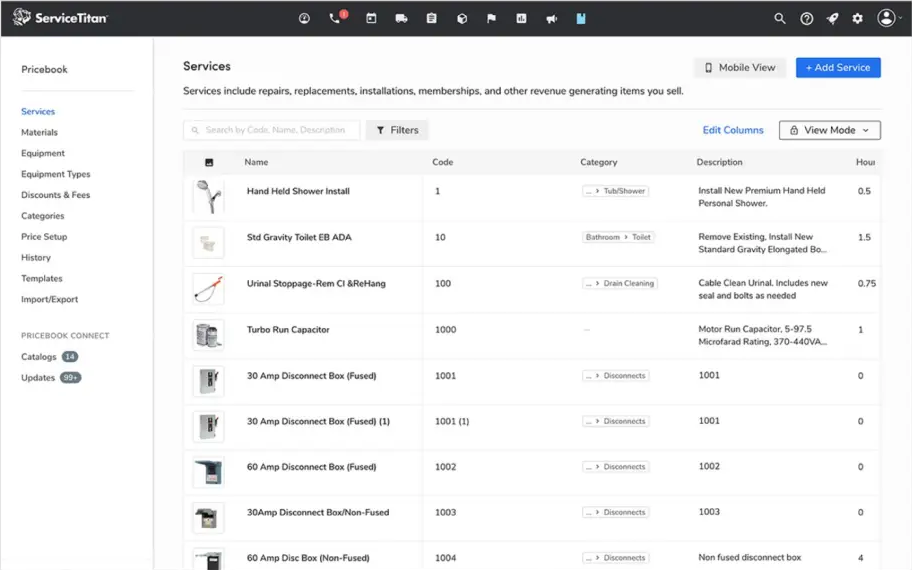
Task: Open the Hand Held Shower Install service name
Action: (298, 191)
